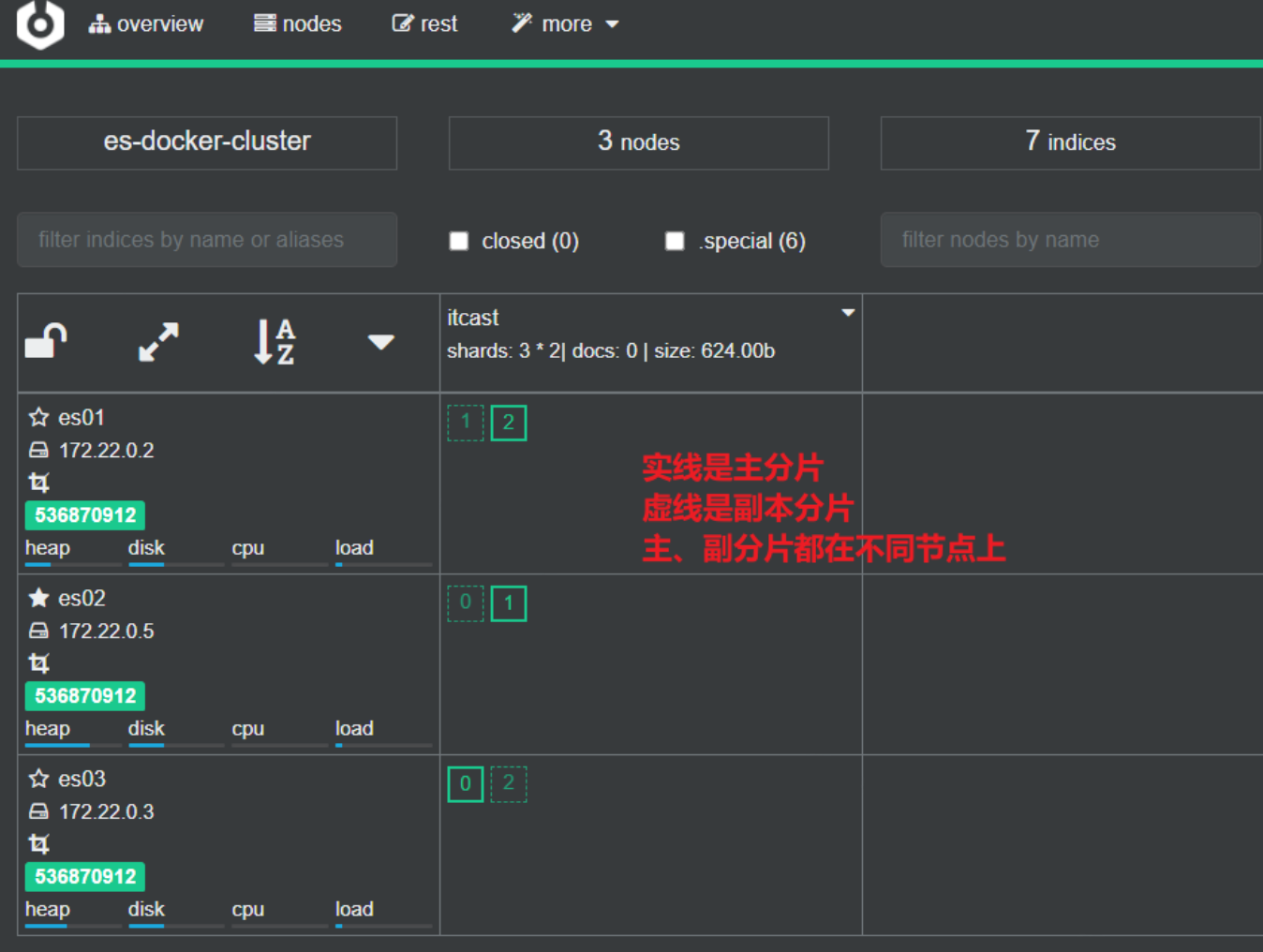The height and width of the screenshot is (952, 1263).
Task: Open the more dropdown menu
Action: tap(566, 24)
